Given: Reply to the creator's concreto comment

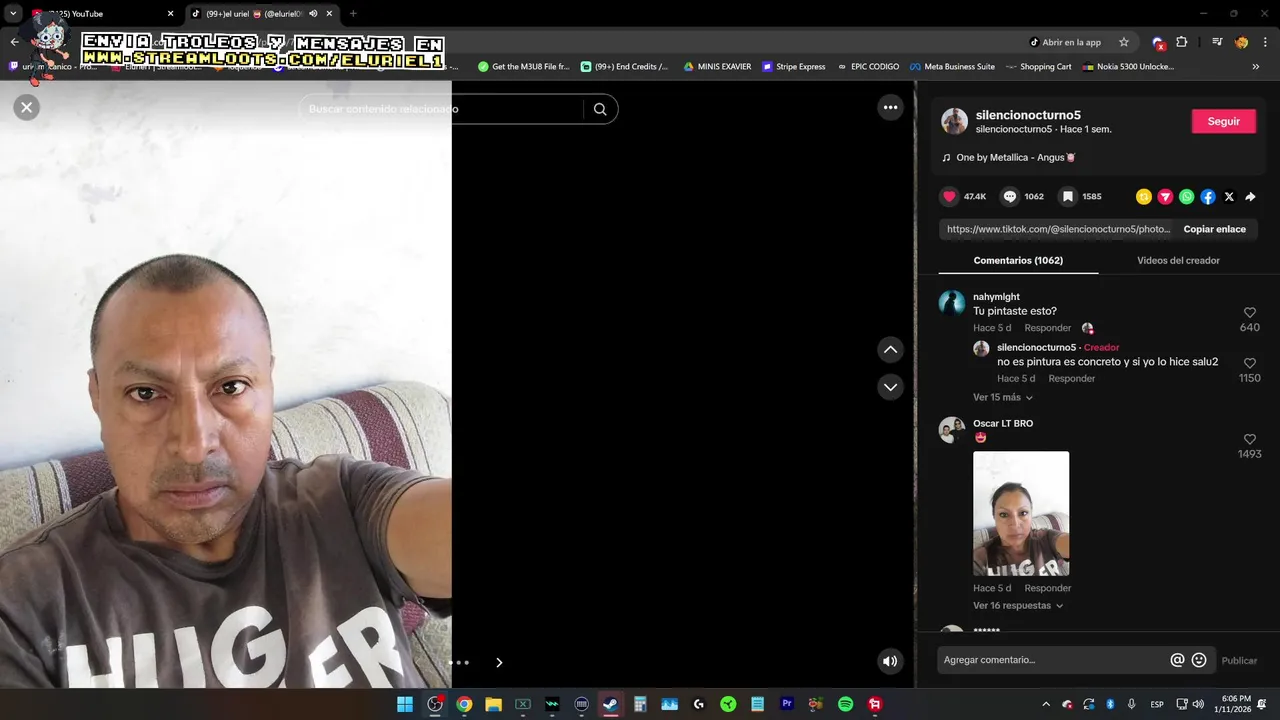Looking at the screenshot, I should pos(1072,379).
